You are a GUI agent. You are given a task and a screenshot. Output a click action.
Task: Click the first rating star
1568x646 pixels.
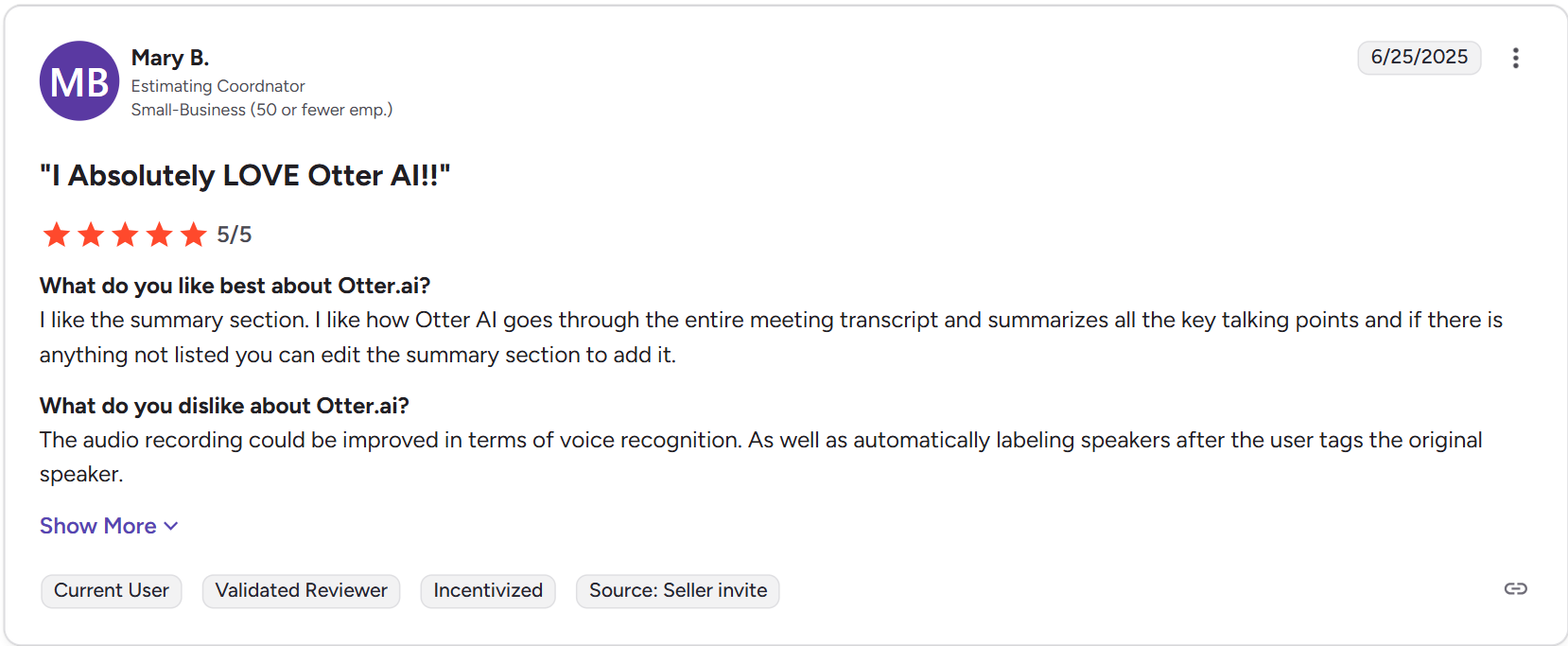click(x=57, y=235)
